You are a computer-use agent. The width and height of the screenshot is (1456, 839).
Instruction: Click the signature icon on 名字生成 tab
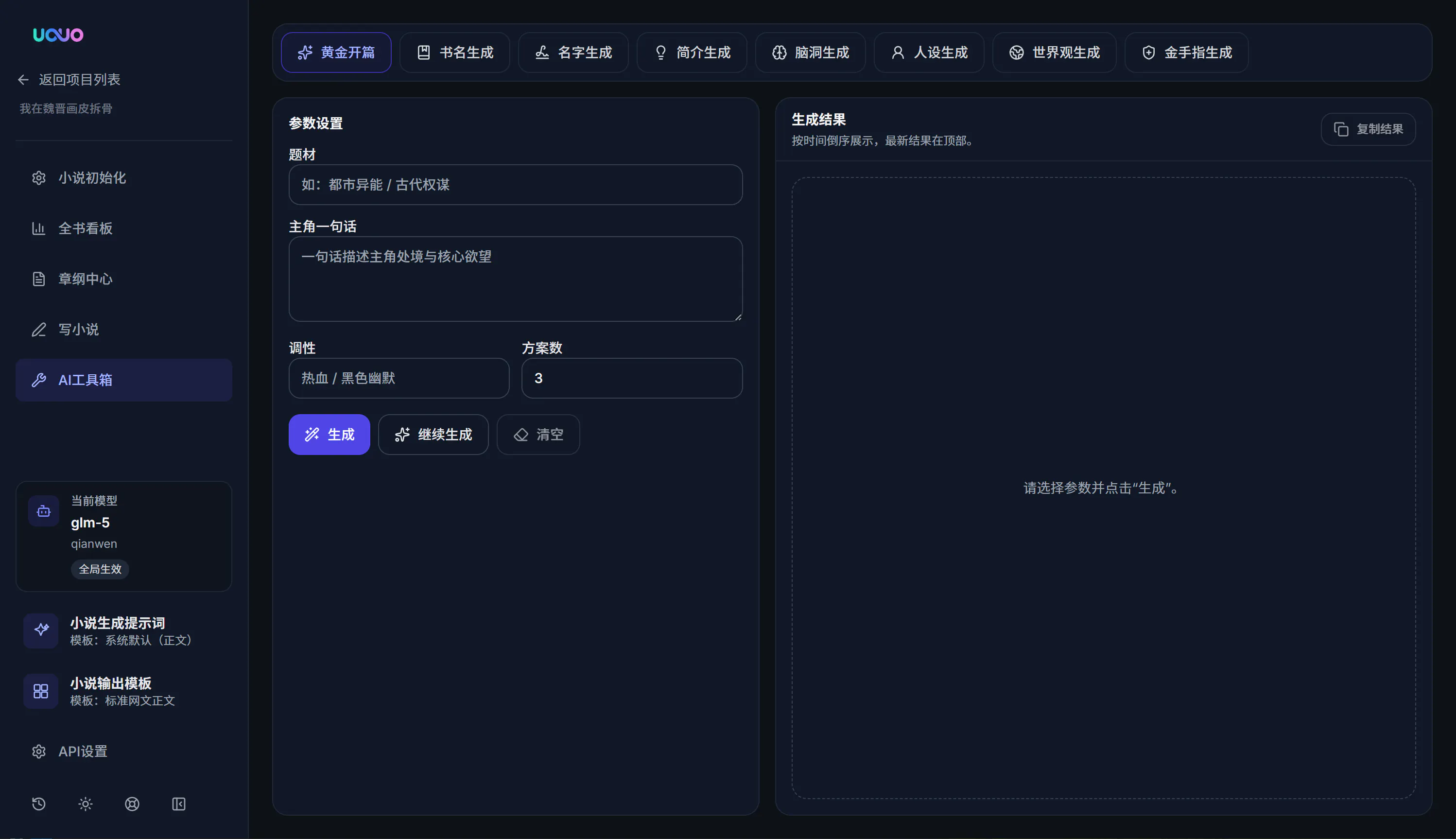[x=542, y=52]
